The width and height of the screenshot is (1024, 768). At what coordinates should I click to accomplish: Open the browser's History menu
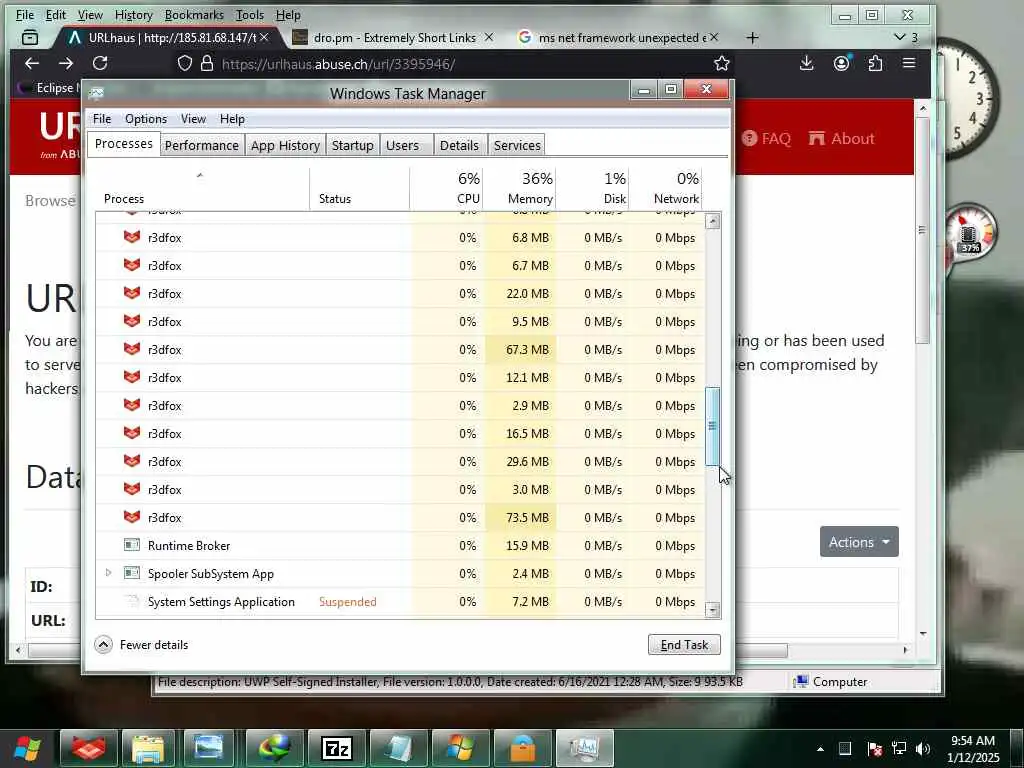pos(133,14)
